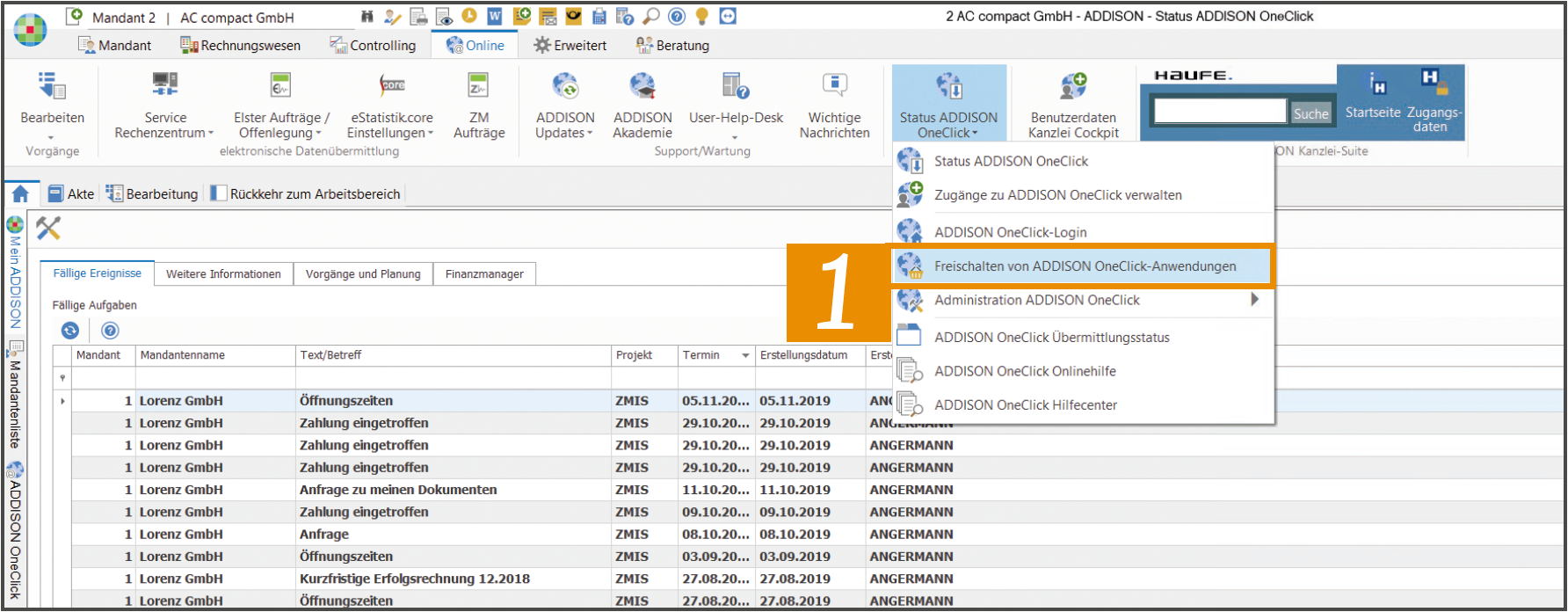
Task: Click the magnifier search icon in the title bar
Action: (x=651, y=16)
